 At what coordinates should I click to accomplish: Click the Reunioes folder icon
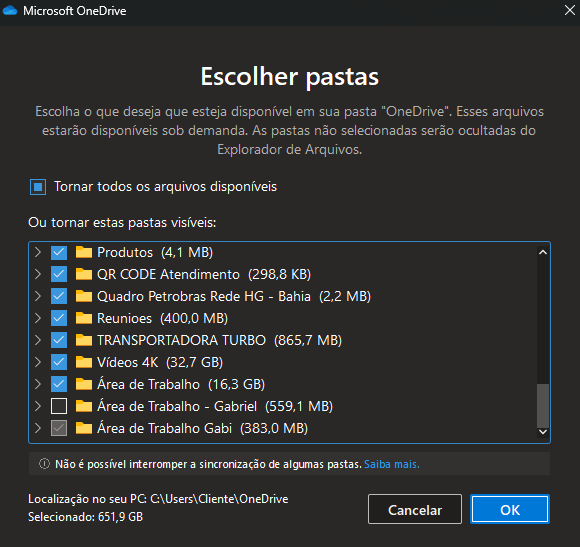[84, 318]
